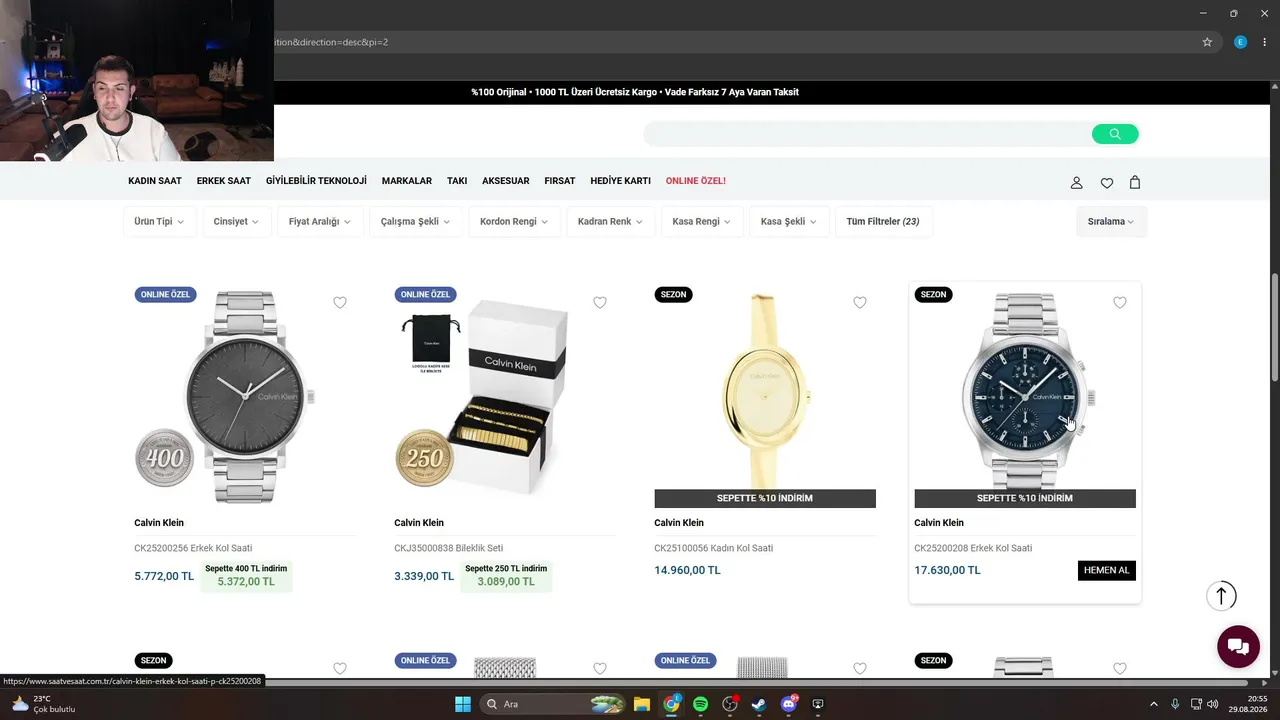Click the Windows taskbar search box

pyautogui.click(x=552, y=704)
